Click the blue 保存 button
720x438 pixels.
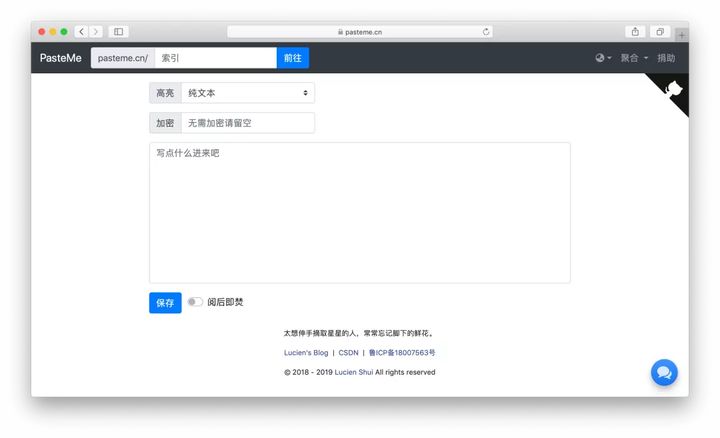click(x=165, y=303)
